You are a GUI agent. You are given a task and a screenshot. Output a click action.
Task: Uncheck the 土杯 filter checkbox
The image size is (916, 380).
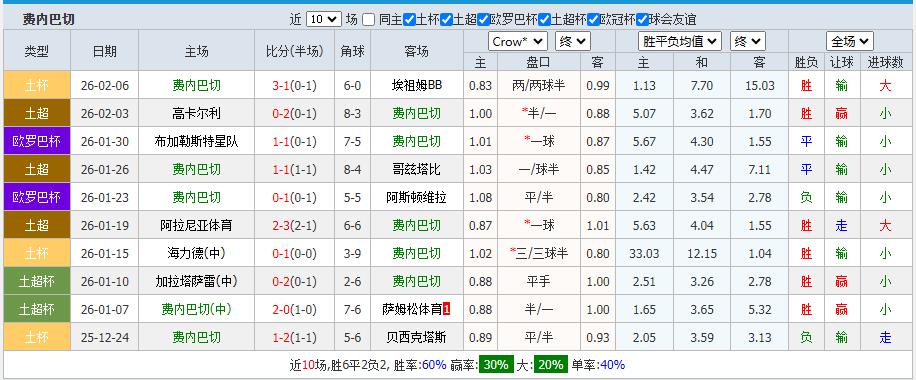(x=409, y=20)
